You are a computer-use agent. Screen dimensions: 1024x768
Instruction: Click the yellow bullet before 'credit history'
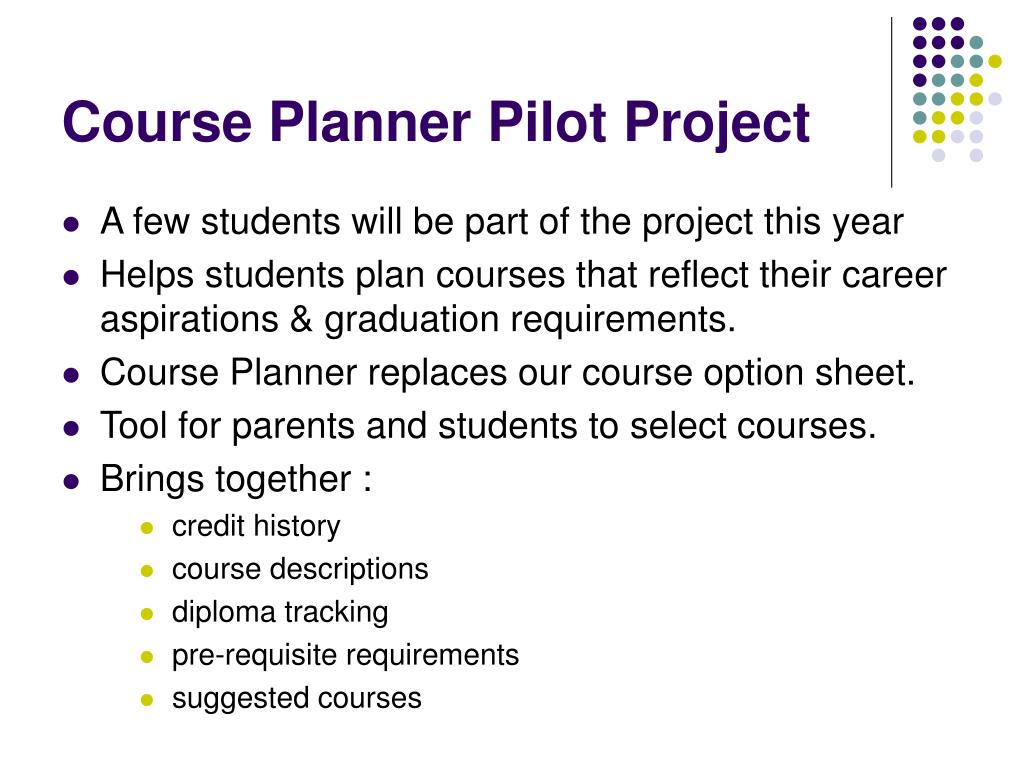pos(147,528)
